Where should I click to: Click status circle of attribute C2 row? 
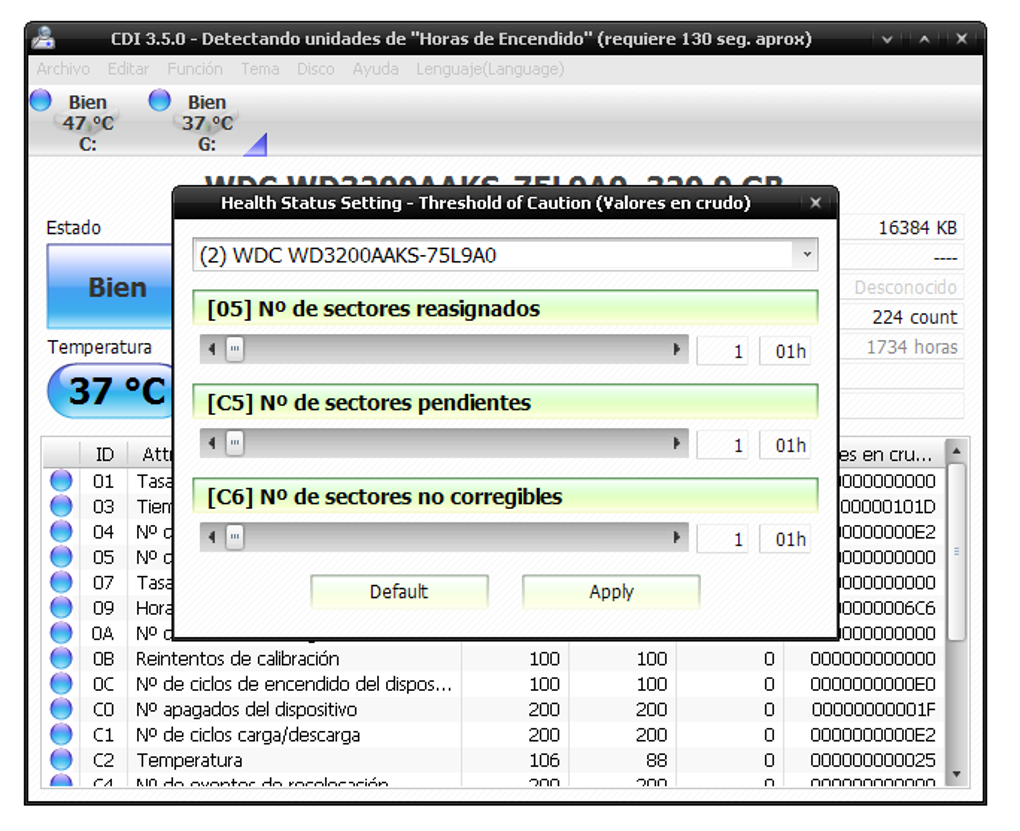[x=61, y=759]
